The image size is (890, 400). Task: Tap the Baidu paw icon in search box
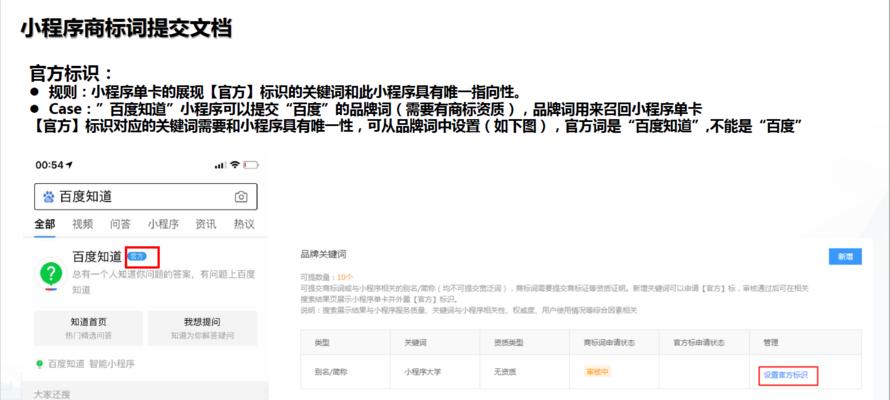[49, 197]
